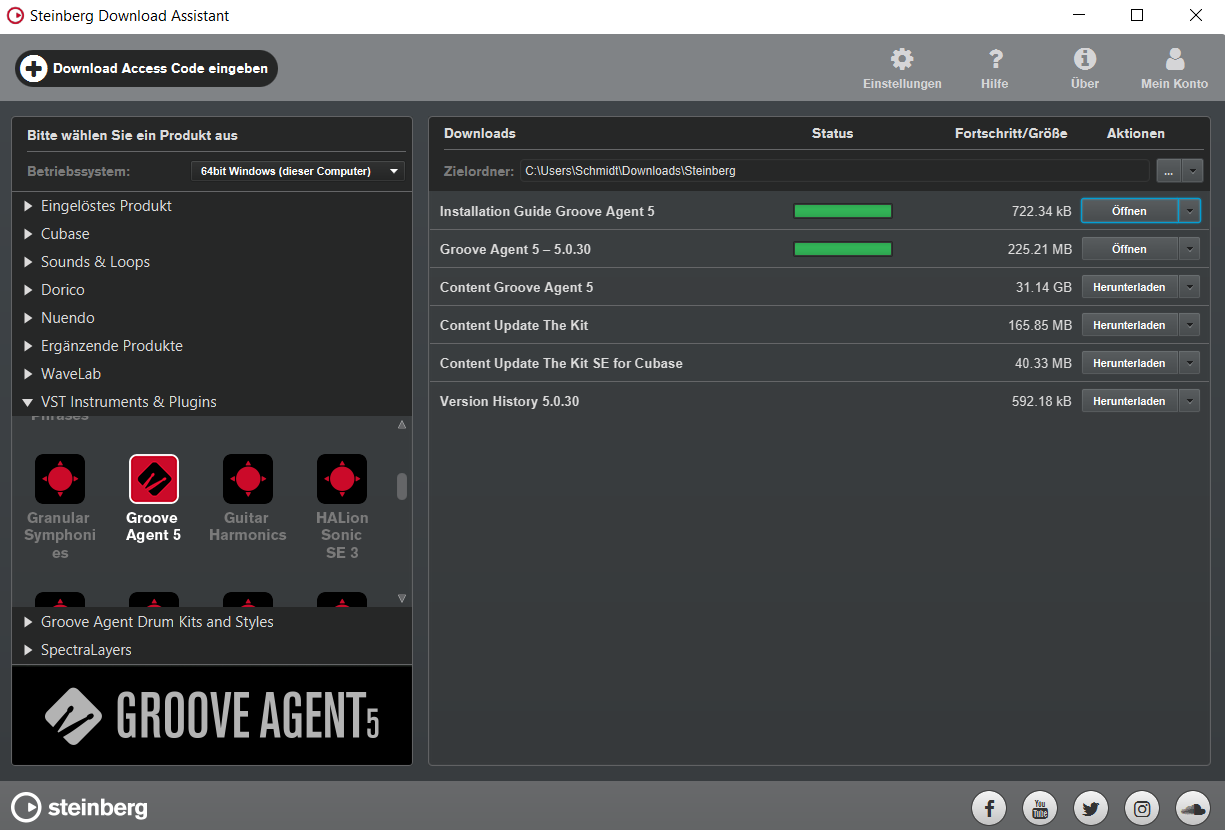Open action dropdown for Installation Guide row

coord(1190,211)
